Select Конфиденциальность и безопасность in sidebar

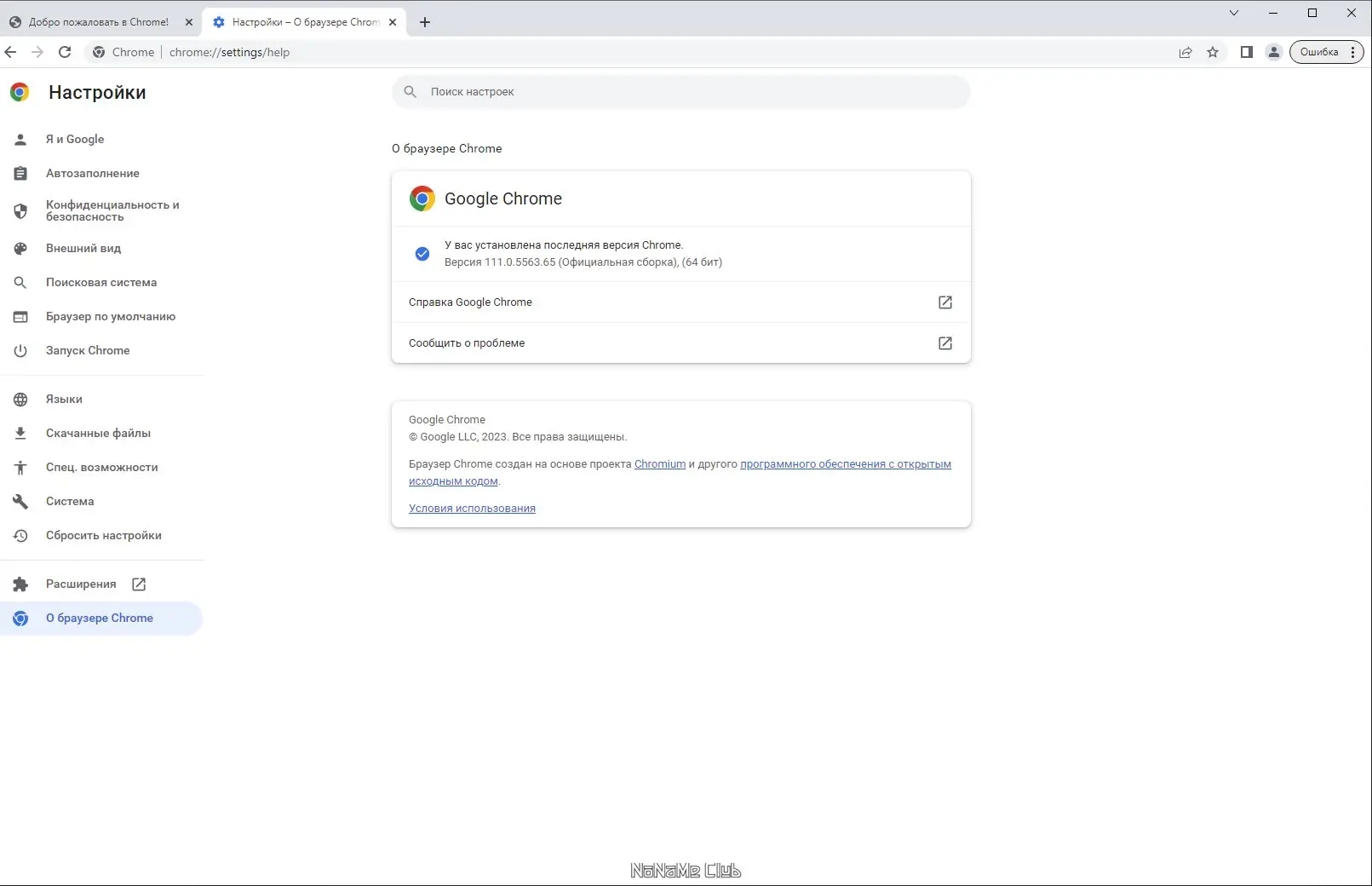(112, 211)
